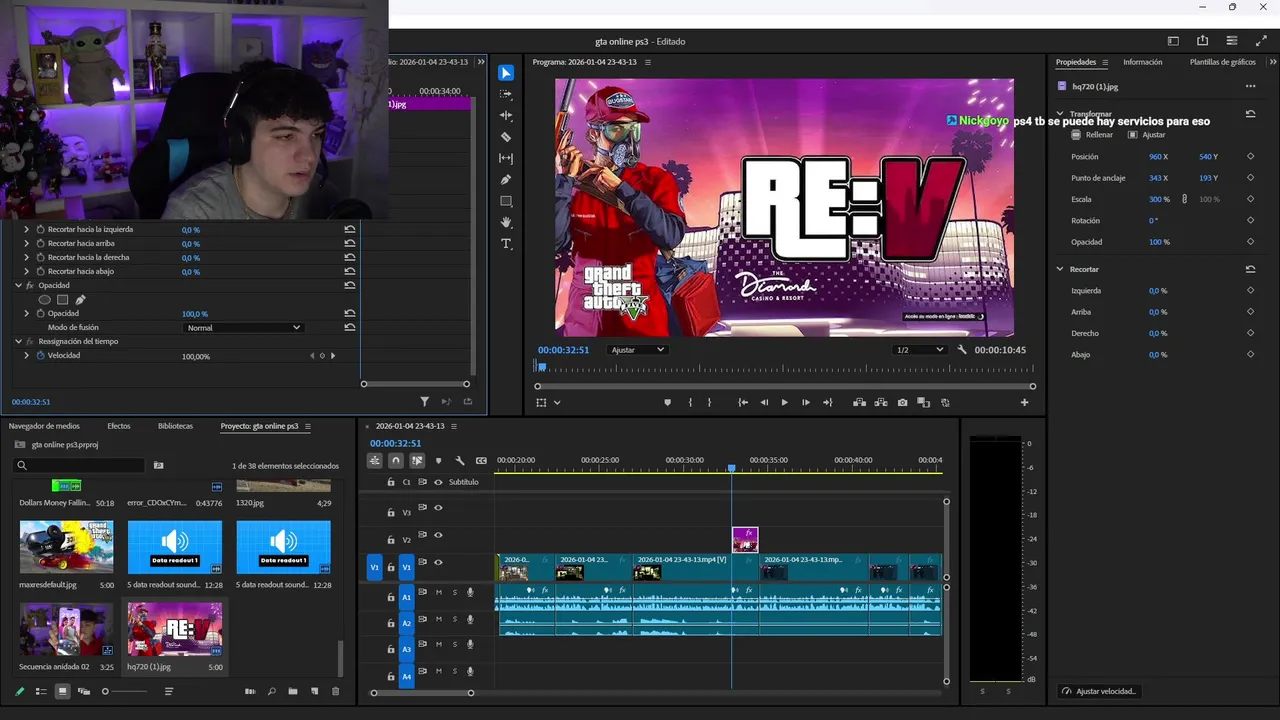Click the project panel zoom slider
The width and height of the screenshot is (1280, 720).
126,691
